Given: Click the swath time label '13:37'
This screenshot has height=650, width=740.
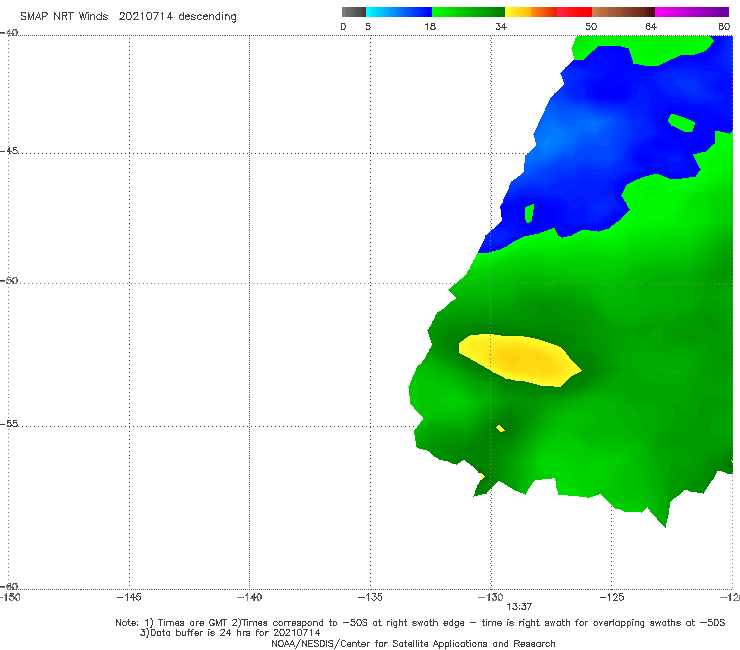Looking at the screenshot, I should (519, 607).
